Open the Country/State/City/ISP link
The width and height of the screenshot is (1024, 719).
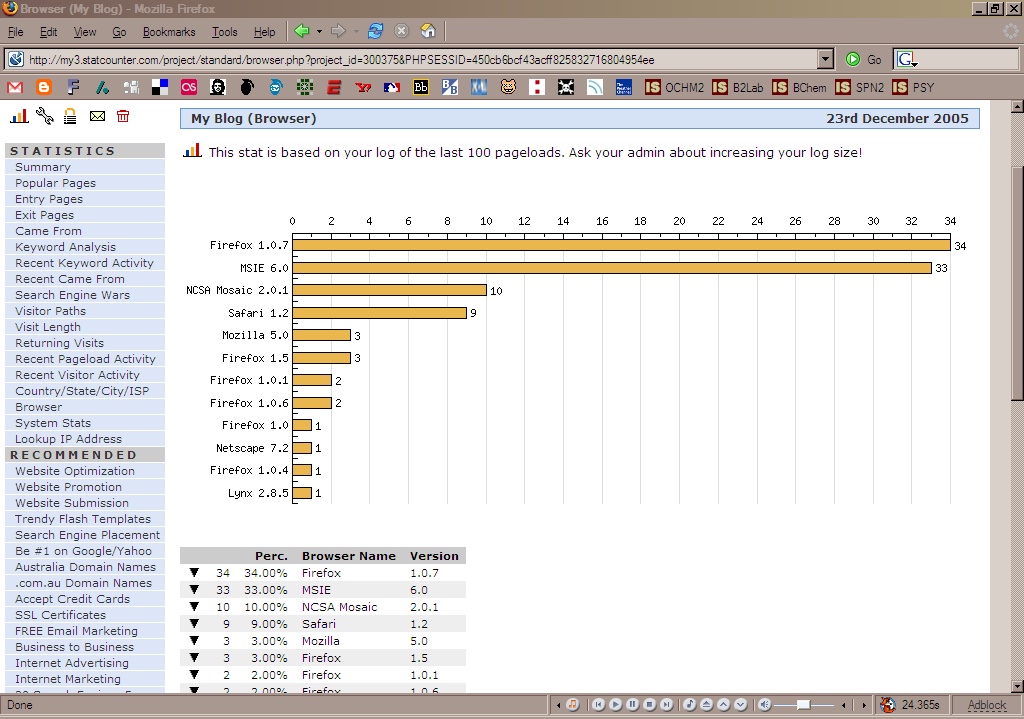click(82, 391)
